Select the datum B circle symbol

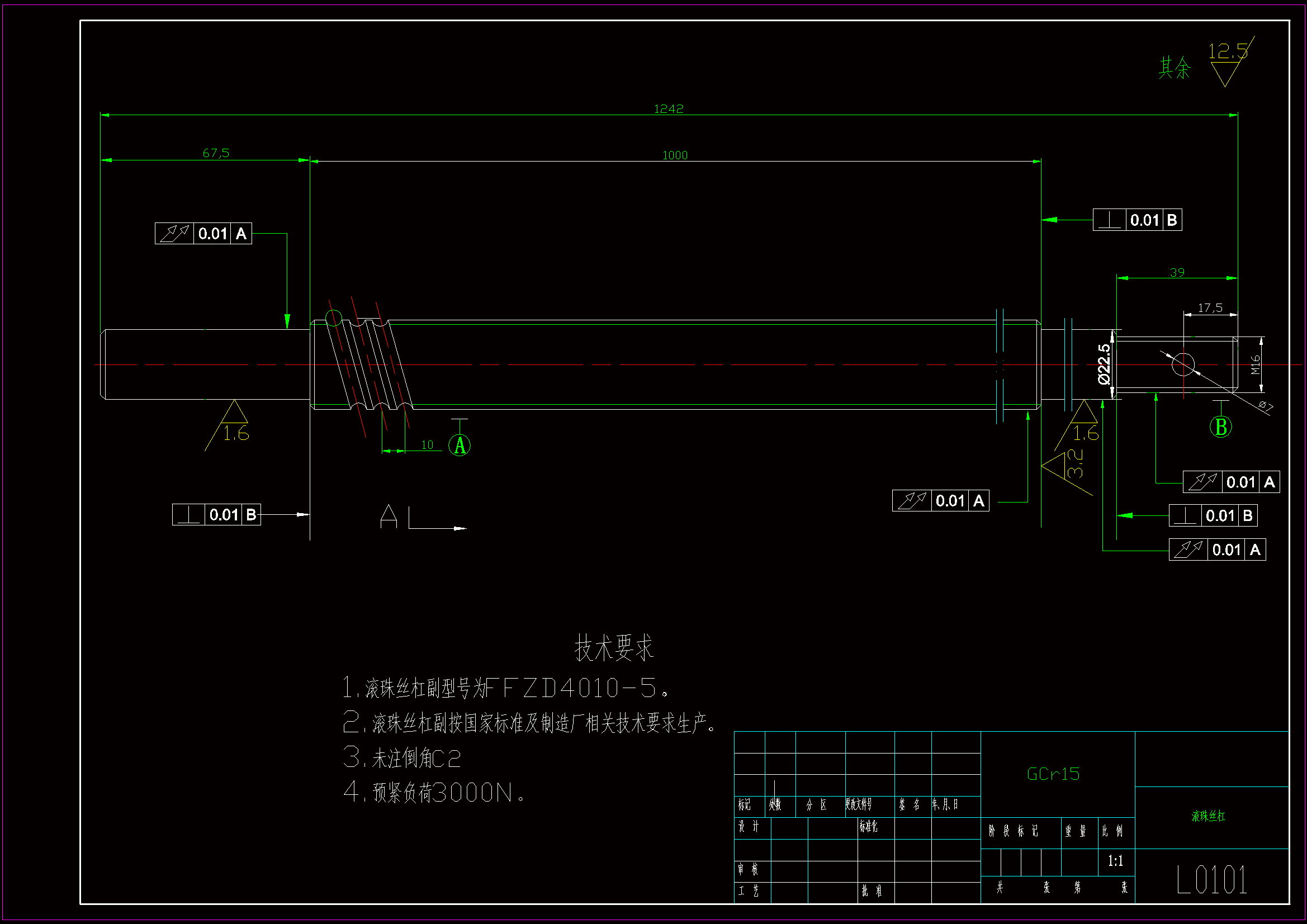coord(1220,427)
